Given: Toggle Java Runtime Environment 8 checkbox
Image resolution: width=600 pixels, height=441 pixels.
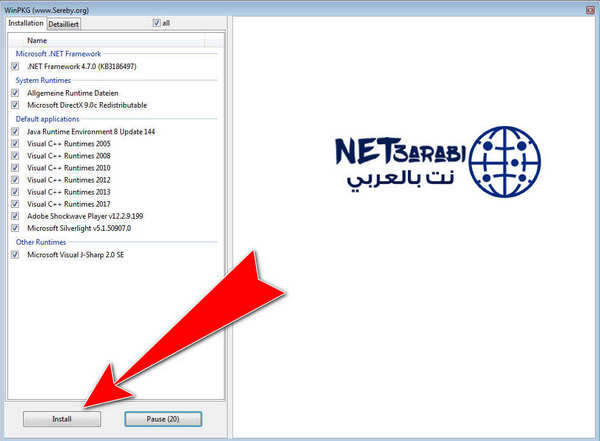Looking at the screenshot, I should pyautogui.click(x=15, y=132).
